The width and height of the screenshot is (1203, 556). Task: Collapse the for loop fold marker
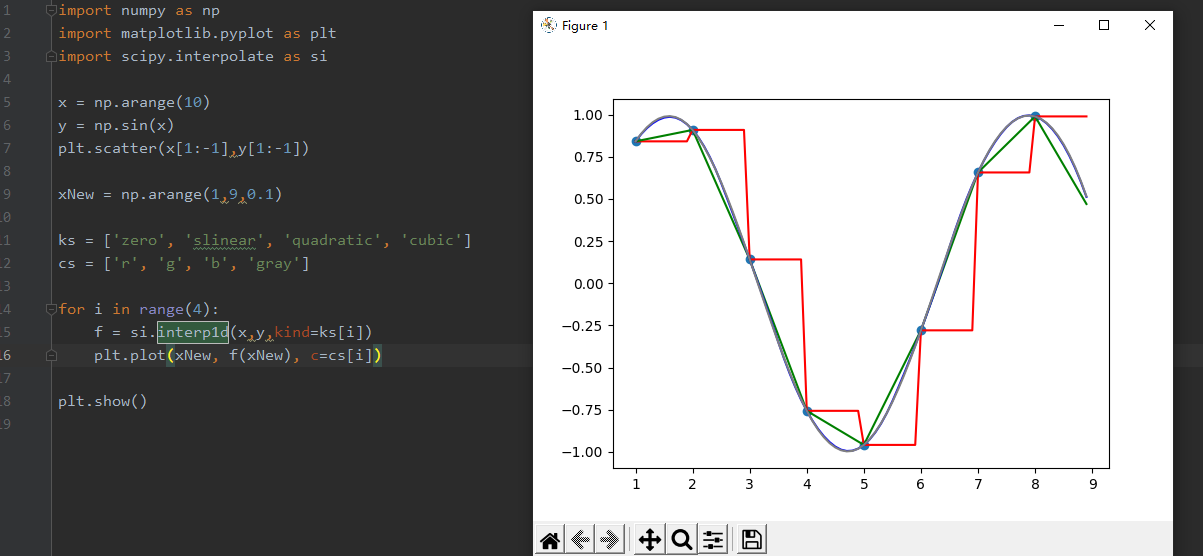coord(52,309)
